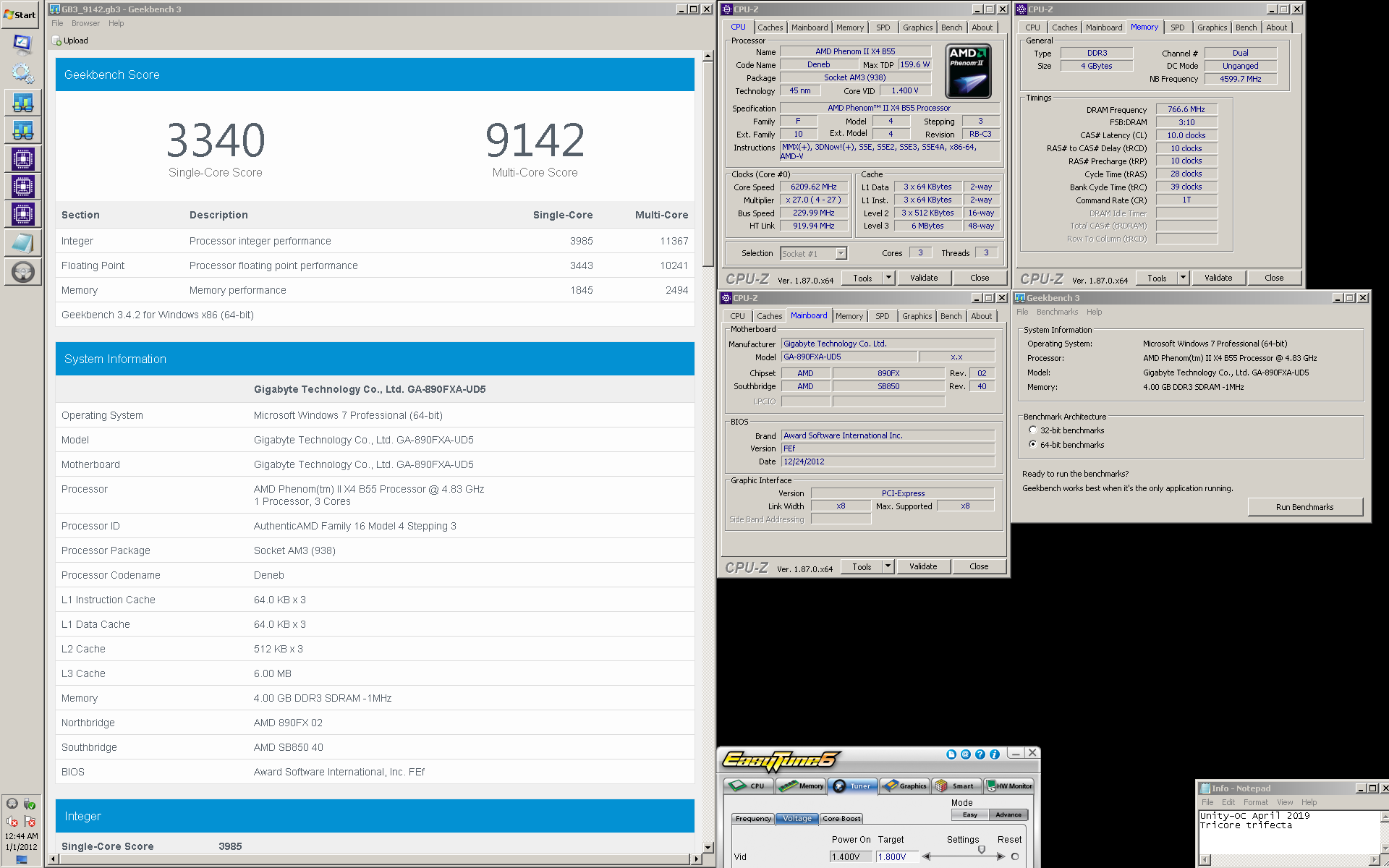Image resolution: width=1389 pixels, height=868 pixels.
Task: Activate the second CPU-Z taskbar button
Action: click(22, 187)
